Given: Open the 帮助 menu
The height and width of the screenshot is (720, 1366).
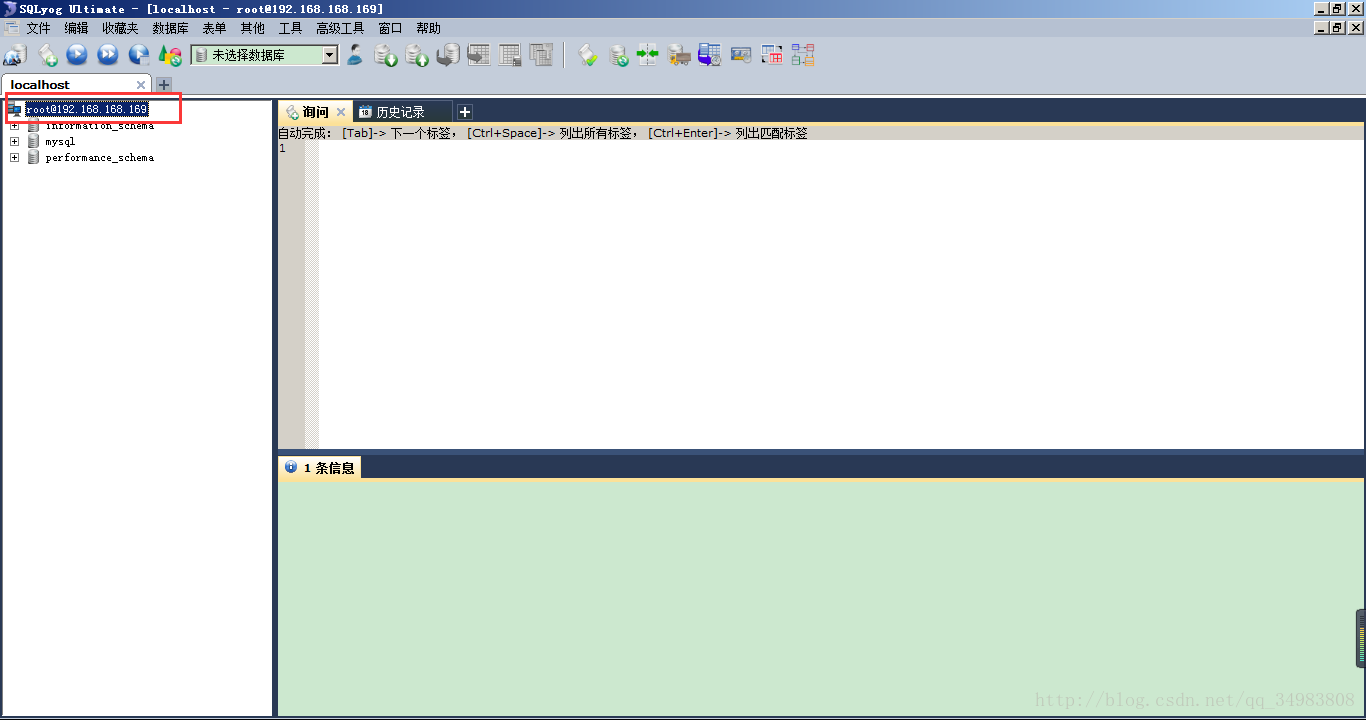Looking at the screenshot, I should pos(428,28).
